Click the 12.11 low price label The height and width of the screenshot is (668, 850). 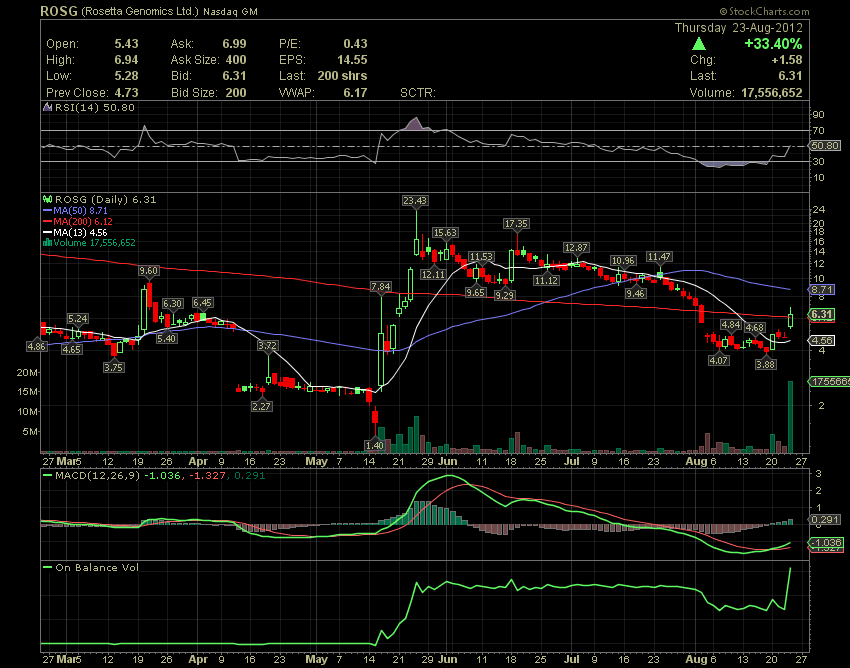point(433,274)
